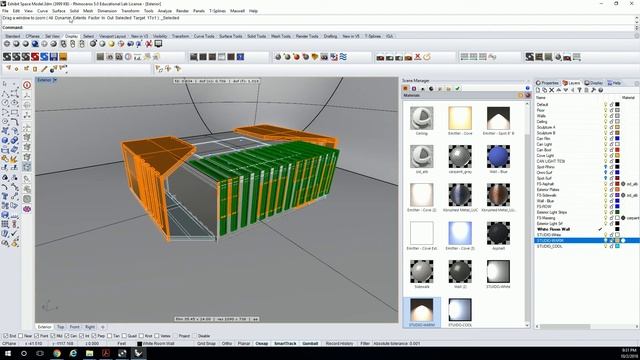Click Record History in status bar
The height and width of the screenshot is (360, 640).
[x=340, y=344]
